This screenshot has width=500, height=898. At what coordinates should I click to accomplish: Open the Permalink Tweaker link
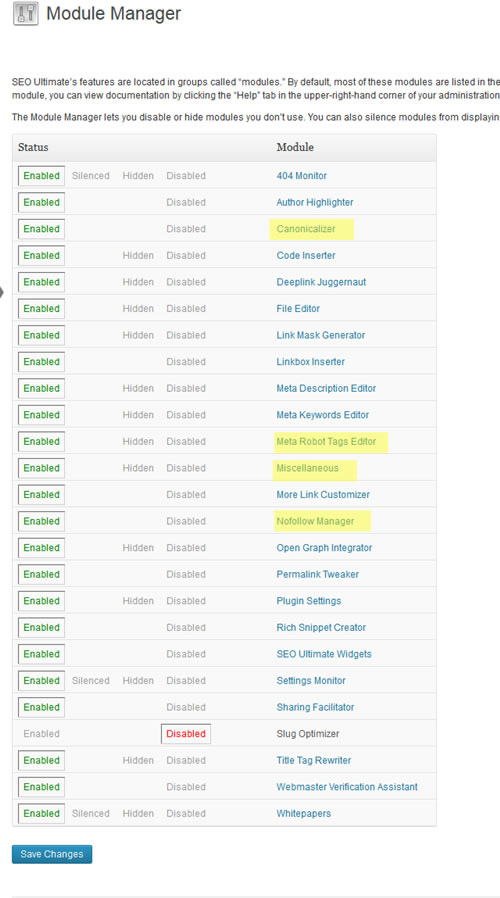317,574
